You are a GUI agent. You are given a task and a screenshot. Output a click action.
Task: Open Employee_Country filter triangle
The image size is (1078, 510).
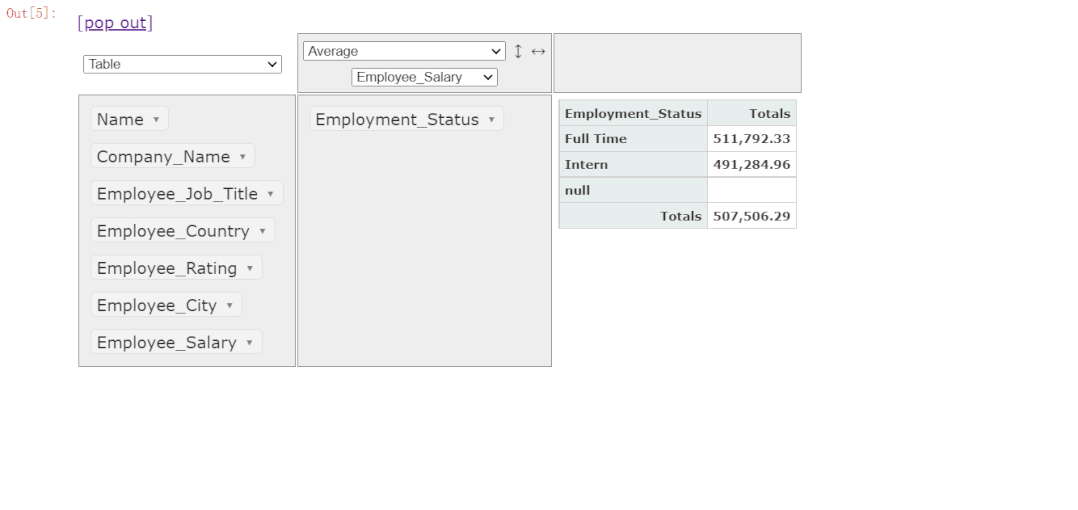(262, 231)
